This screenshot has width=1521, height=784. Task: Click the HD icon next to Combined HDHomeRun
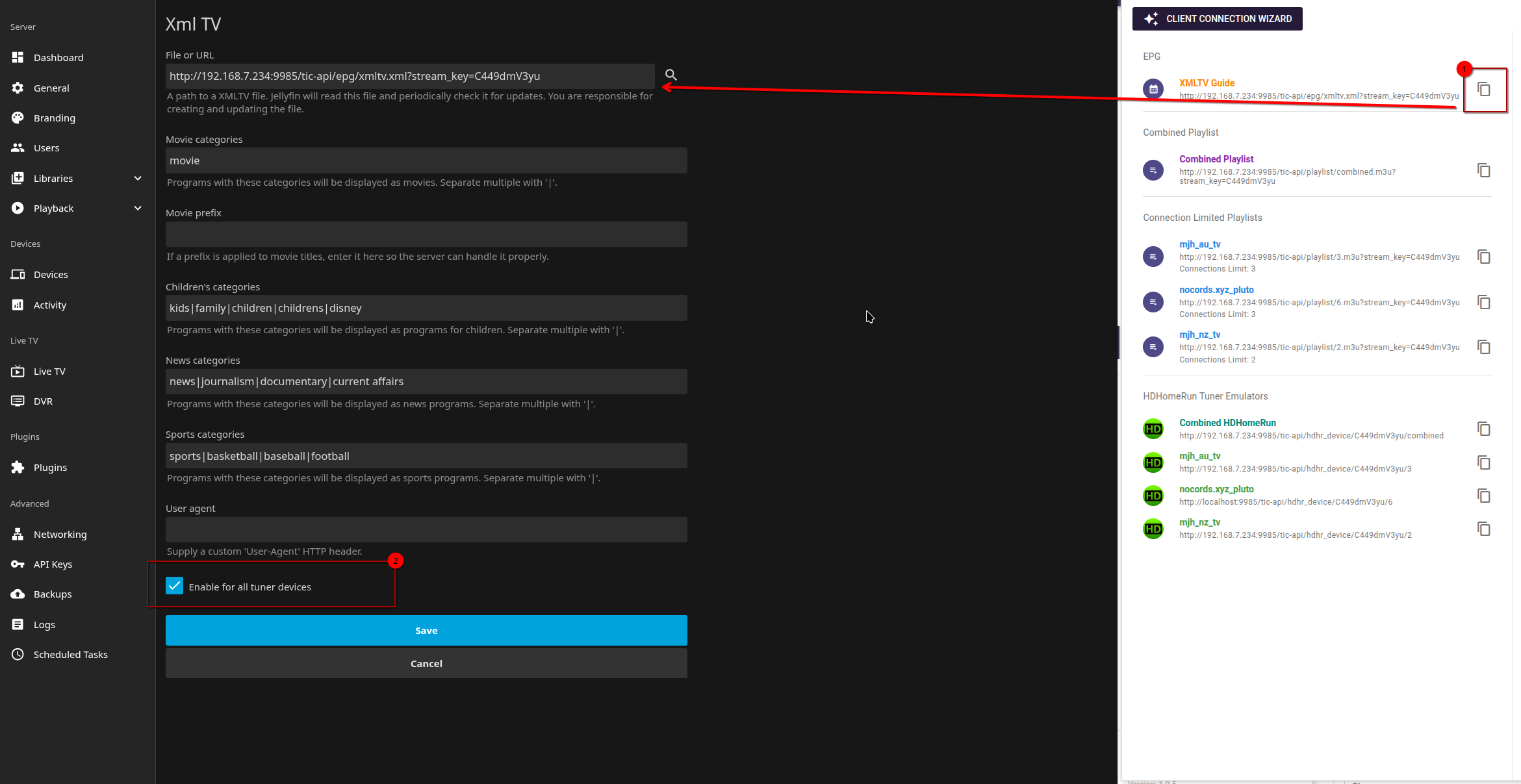click(x=1154, y=429)
